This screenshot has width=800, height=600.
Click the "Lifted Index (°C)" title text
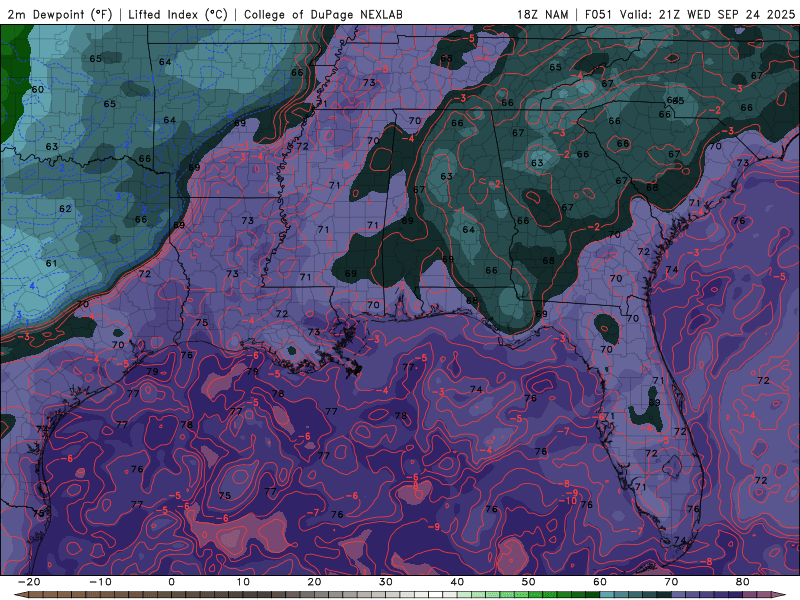(178, 14)
